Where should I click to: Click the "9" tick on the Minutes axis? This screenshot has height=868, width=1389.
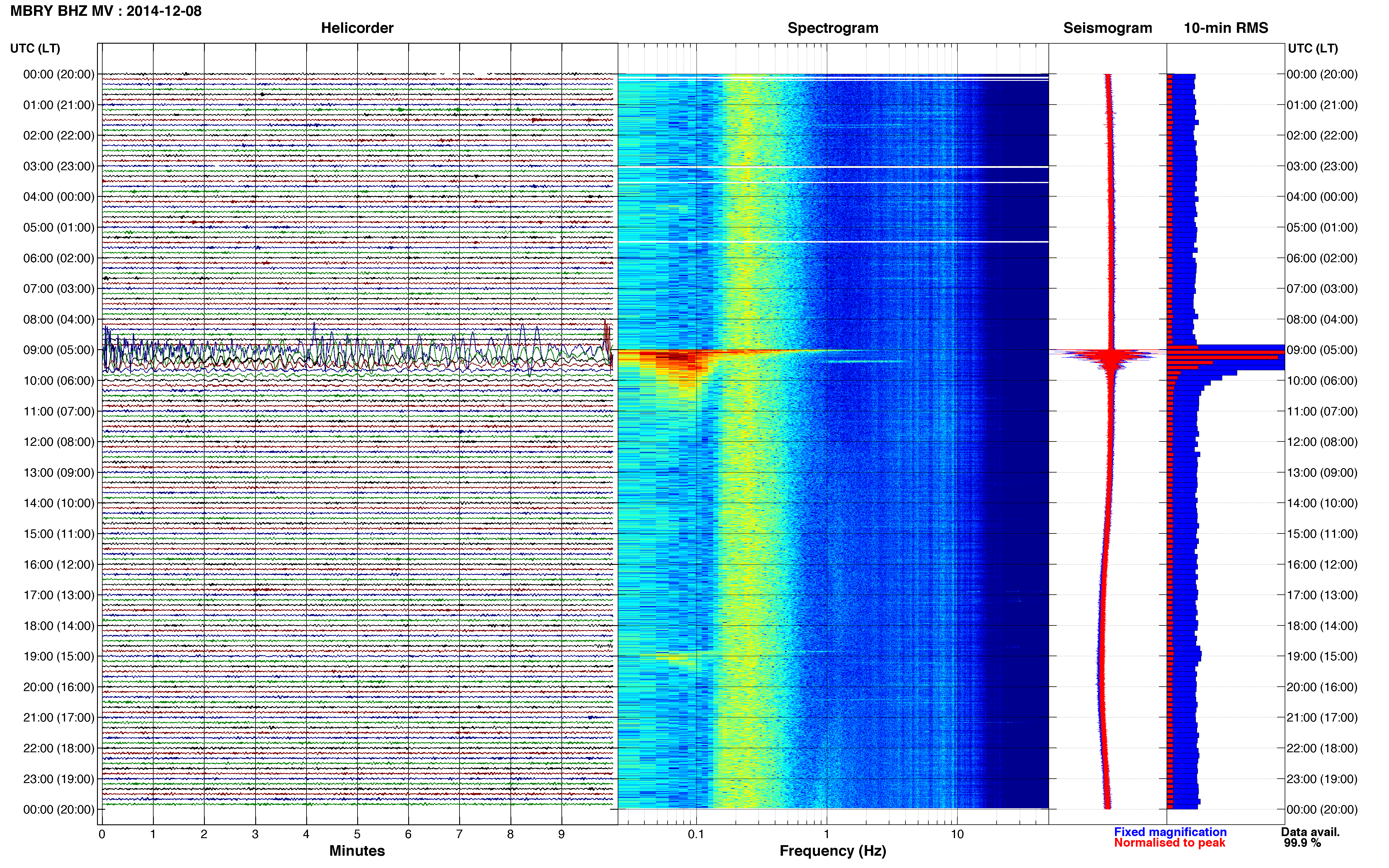pyautogui.click(x=561, y=834)
